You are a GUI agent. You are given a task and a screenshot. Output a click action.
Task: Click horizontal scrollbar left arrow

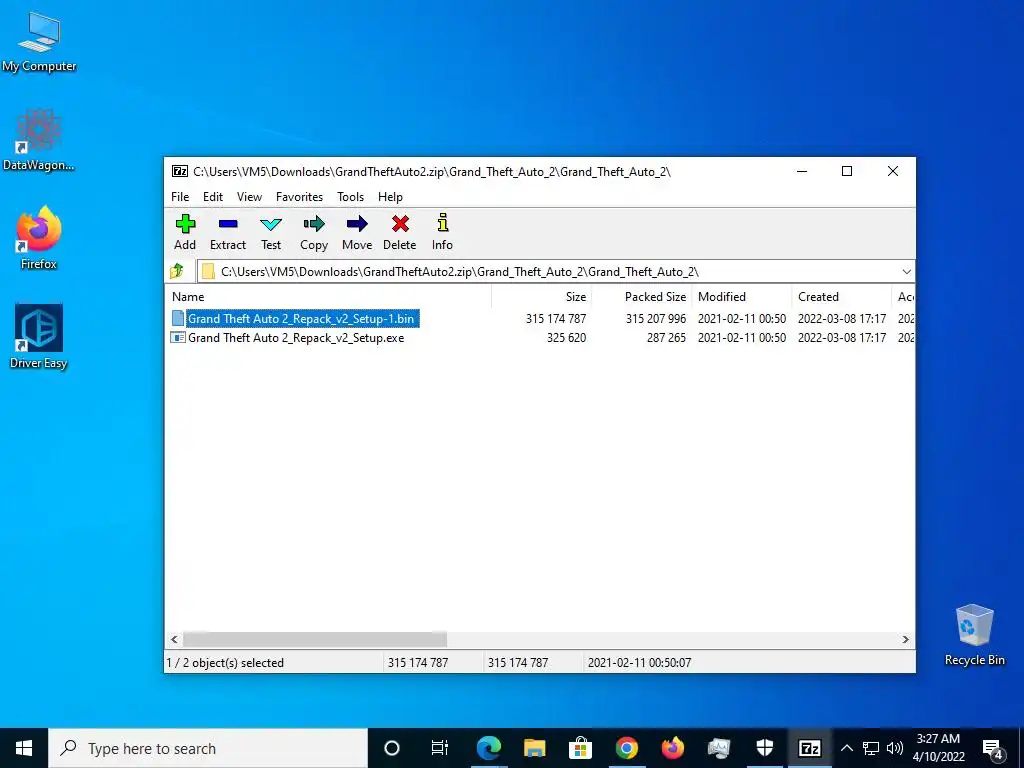tap(174, 639)
